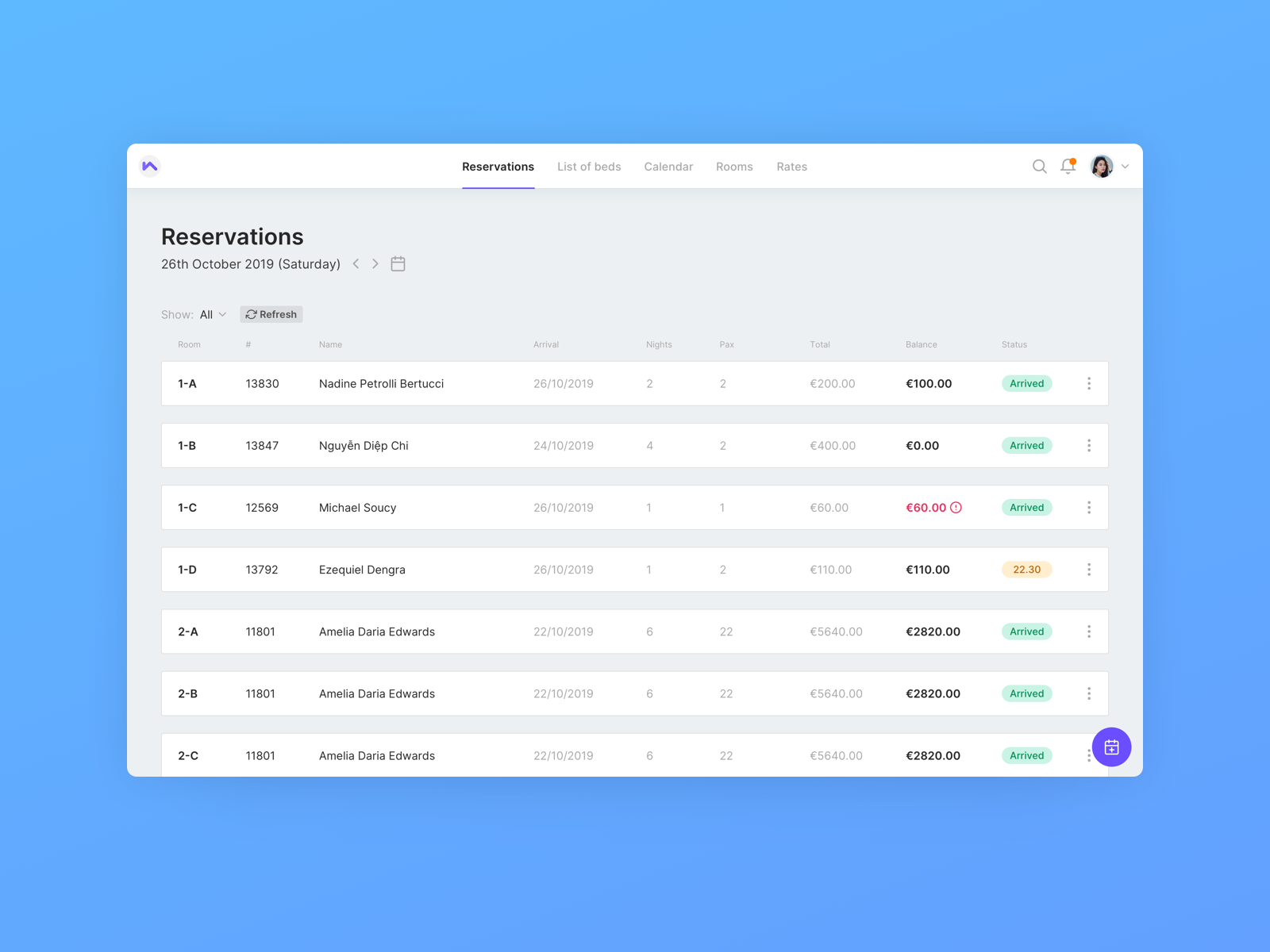Screen dimensions: 1270x952
Task: Click the overdue balance warning icon for Michael Soucy
Action: pos(957,507)
